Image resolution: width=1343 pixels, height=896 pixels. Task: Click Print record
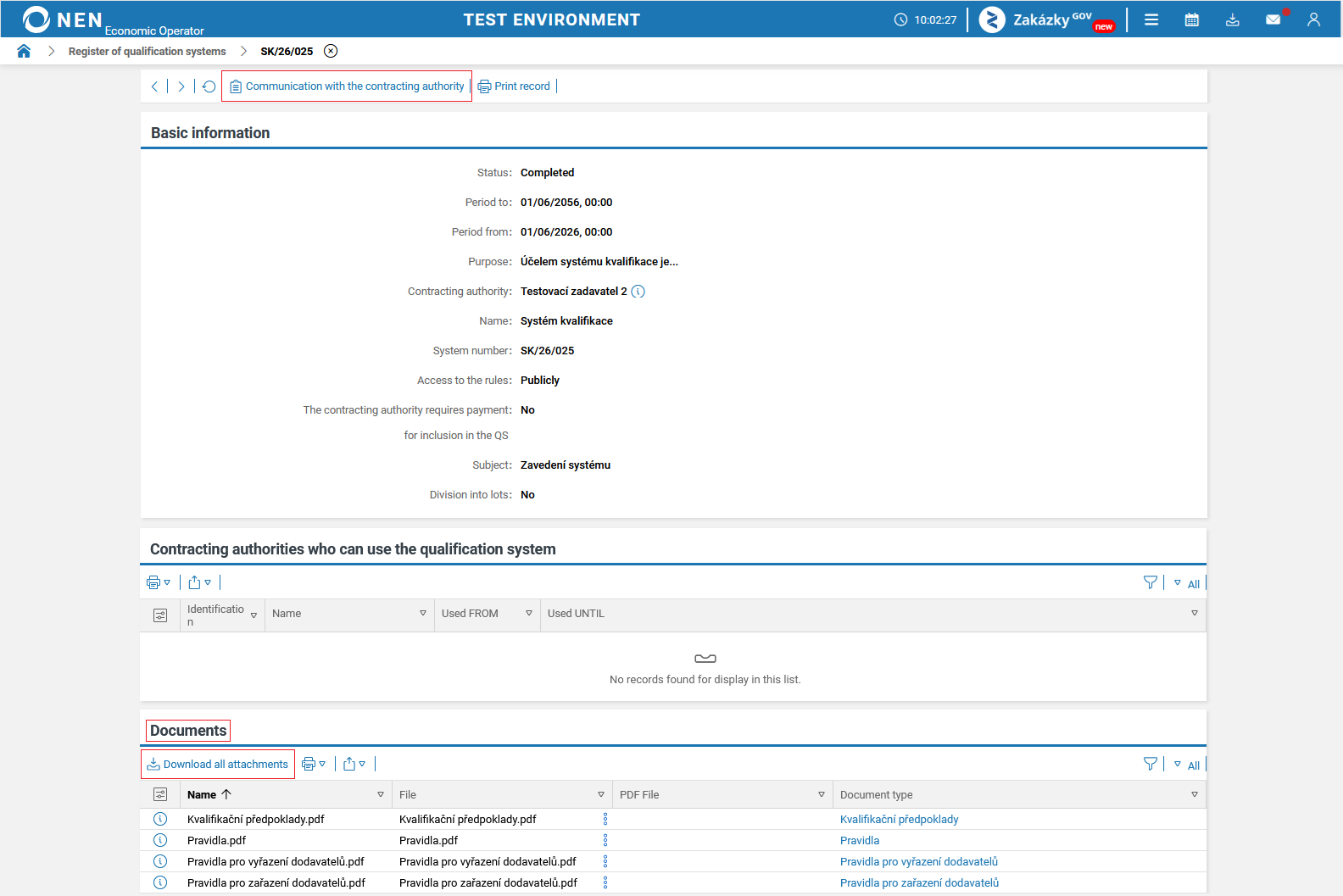click(514, 86)
